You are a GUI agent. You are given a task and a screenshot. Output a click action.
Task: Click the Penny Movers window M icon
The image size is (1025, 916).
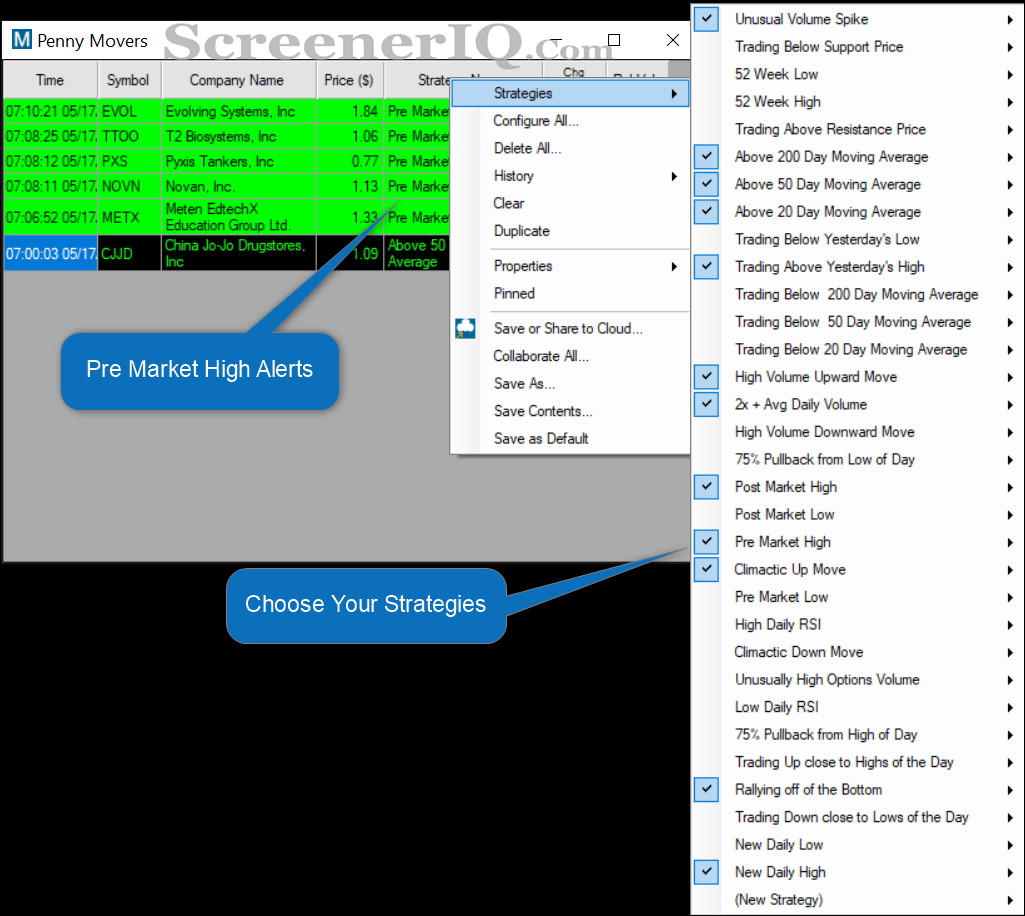pyautogui.click(x=22, y=40)
